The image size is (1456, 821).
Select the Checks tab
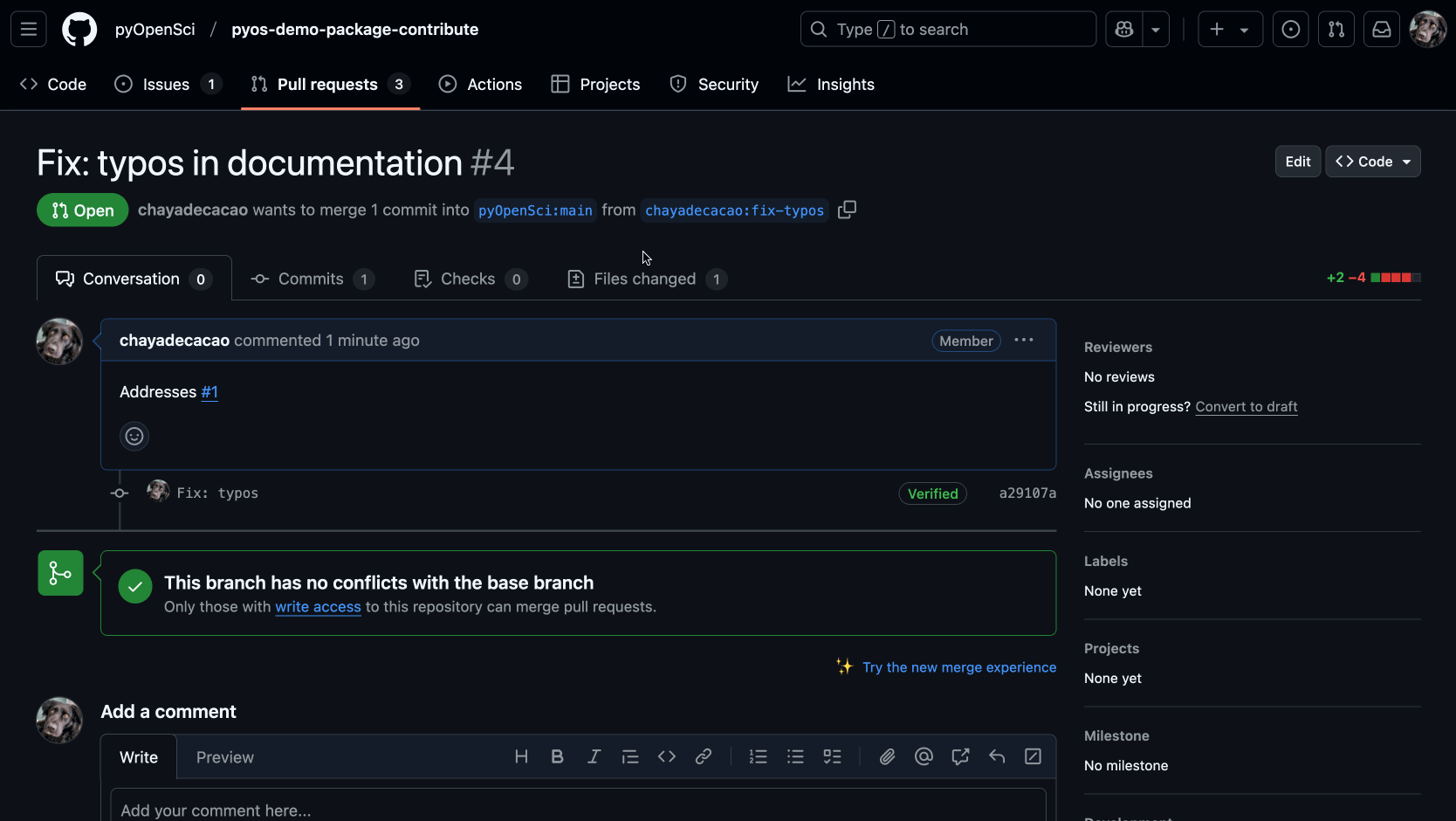click(470, 279)
